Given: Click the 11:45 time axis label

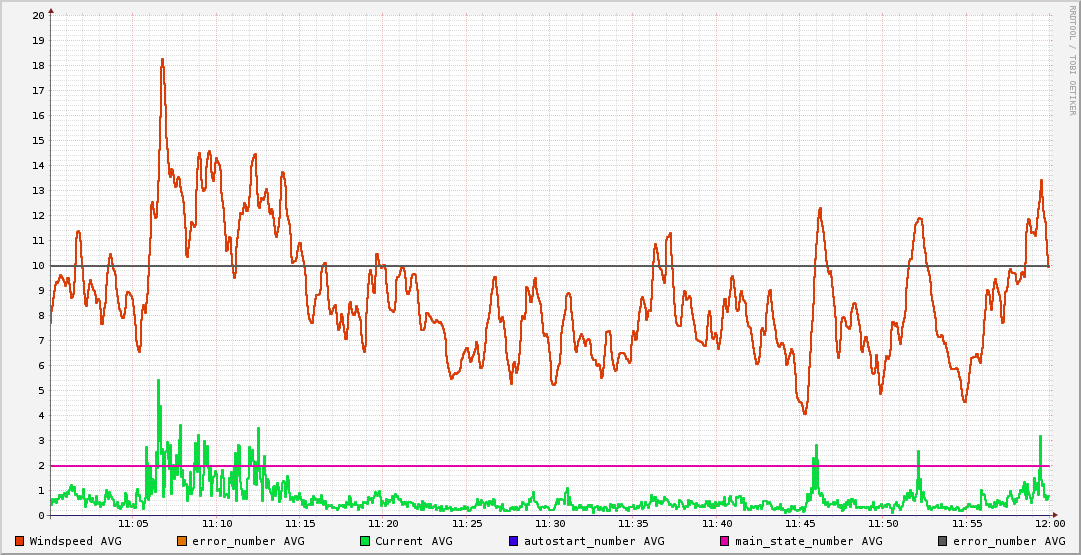Looking at the screenshot, I should coord(800,523).
